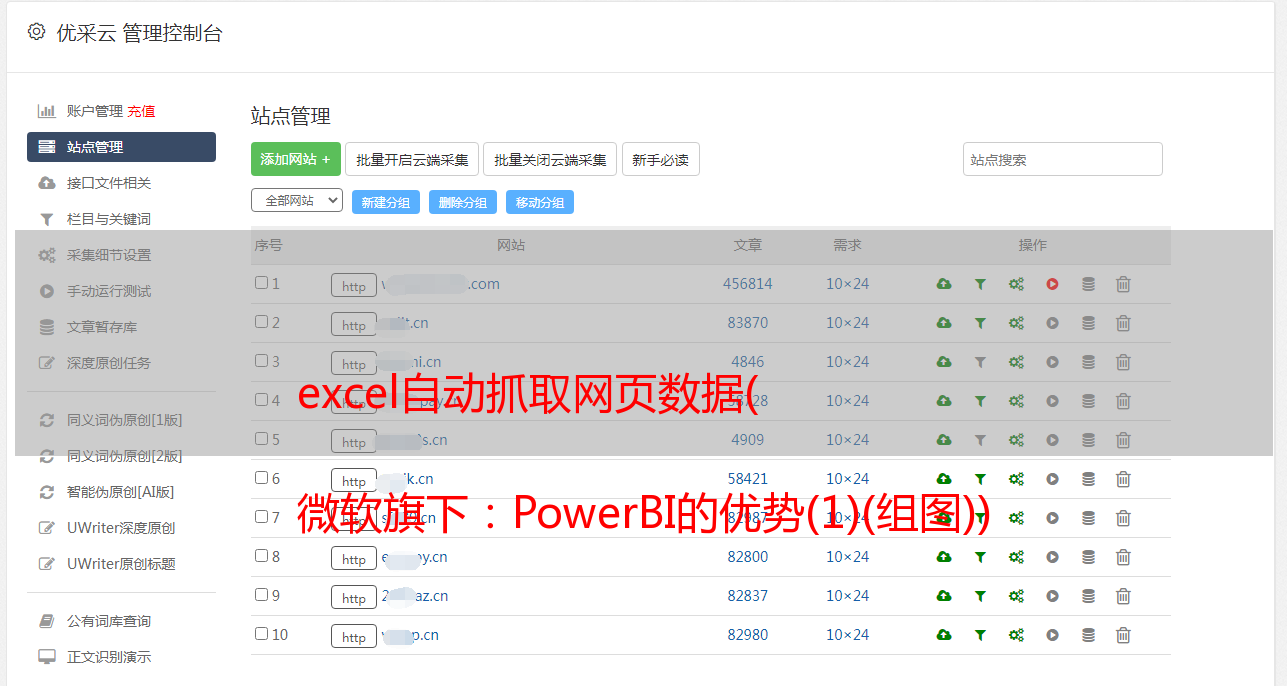Click the trash icon in row 5
The image size is (1287, 686).
(1123, 440)
